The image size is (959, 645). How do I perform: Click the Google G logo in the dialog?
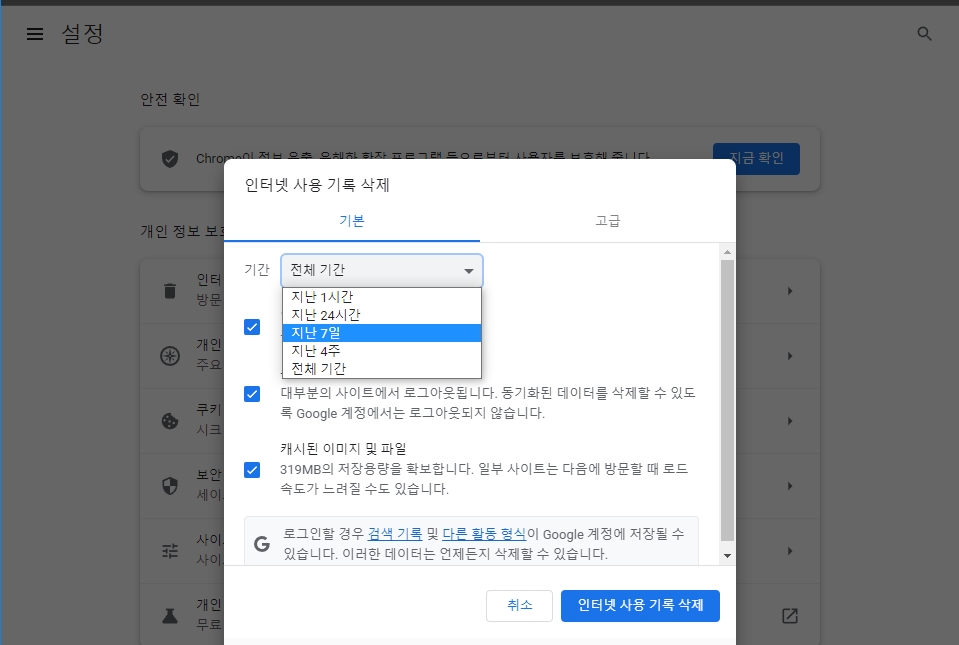coord(262,544)
